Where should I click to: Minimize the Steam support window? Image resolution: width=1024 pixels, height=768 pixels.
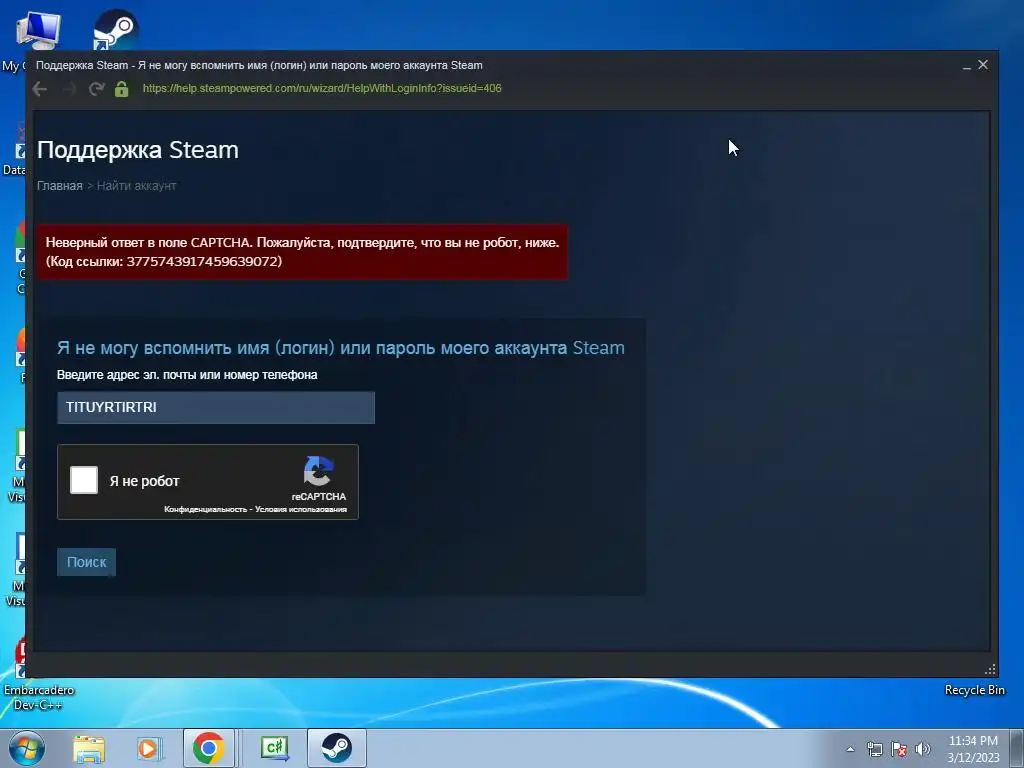[x=967, y=65]
